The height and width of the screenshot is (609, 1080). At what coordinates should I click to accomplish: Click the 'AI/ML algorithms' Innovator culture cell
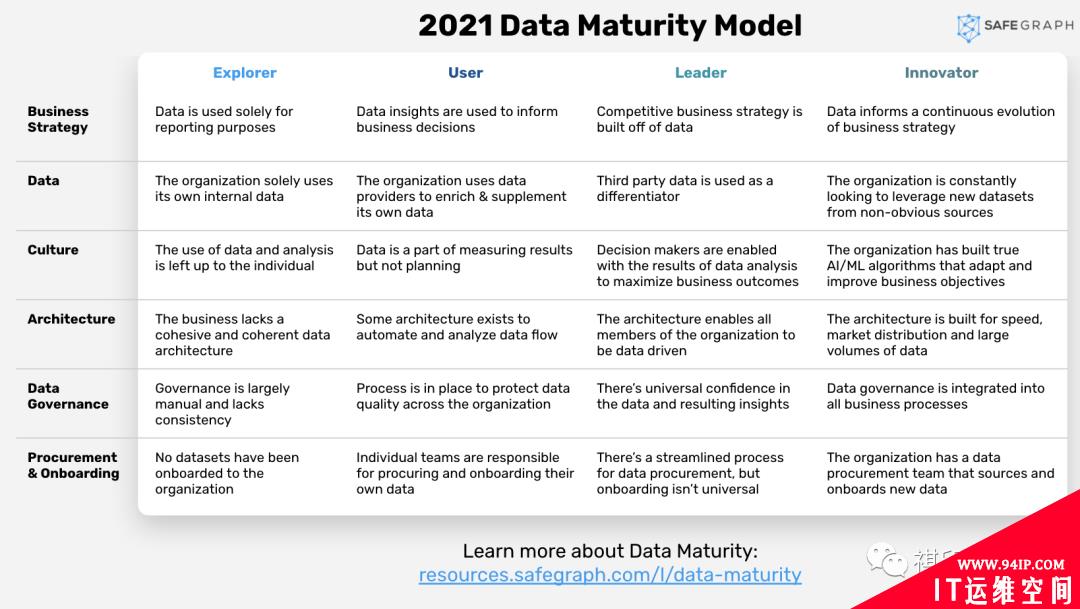tap(929, 266)
